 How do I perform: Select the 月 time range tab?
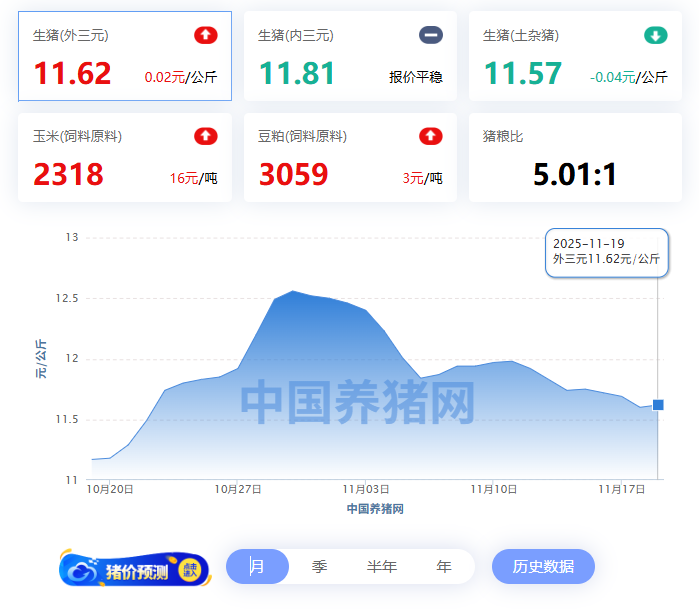[257, 567]
